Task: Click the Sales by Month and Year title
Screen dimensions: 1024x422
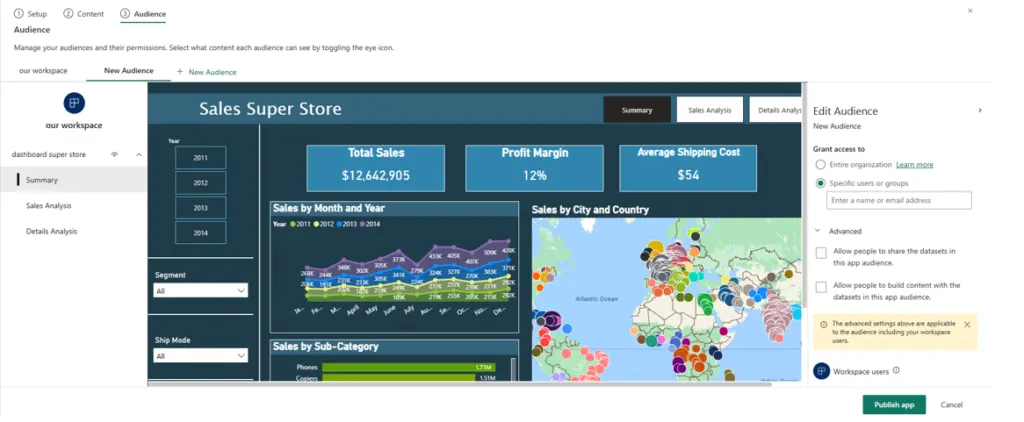Action: coord(328,208)
